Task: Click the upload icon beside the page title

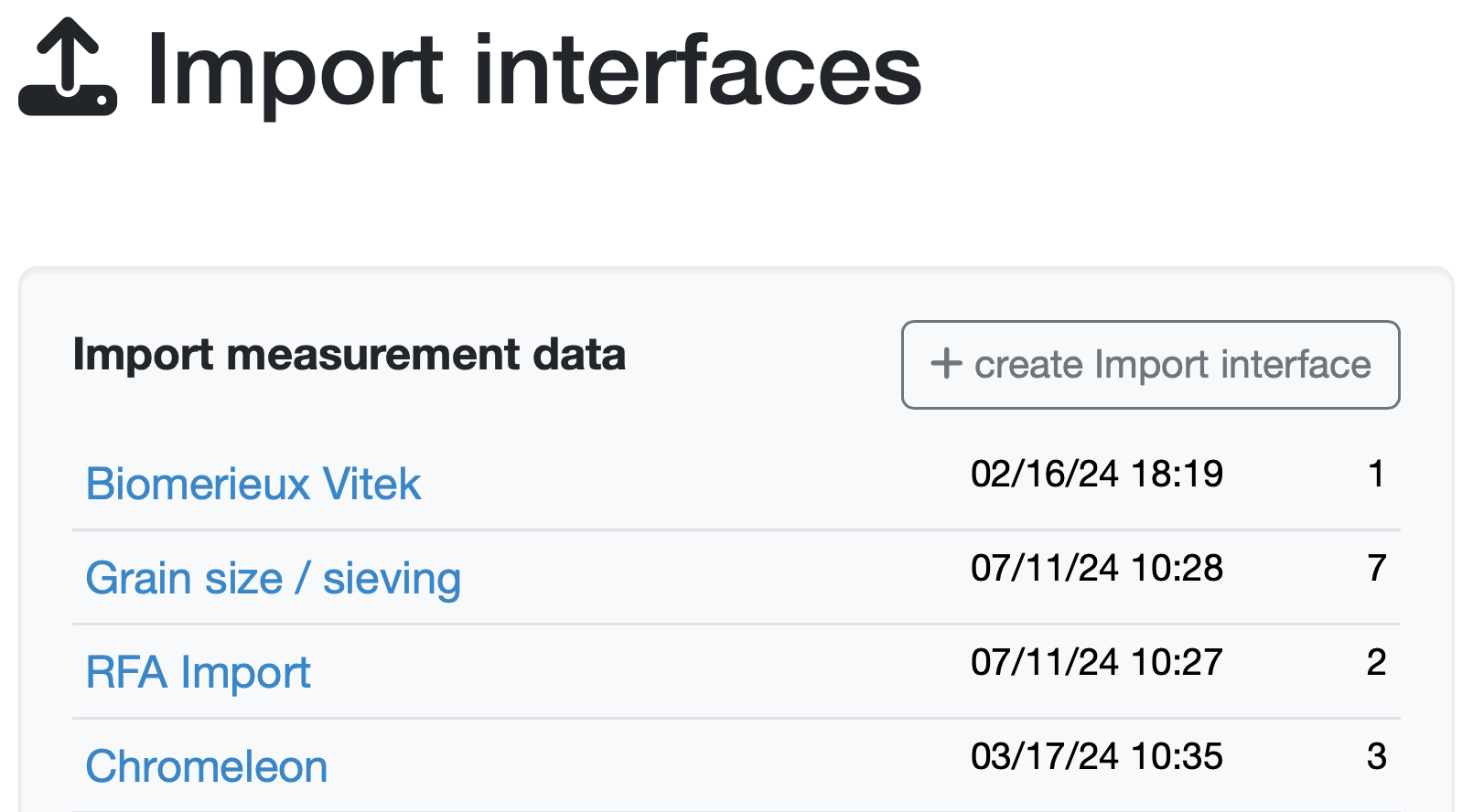Action: (x=68, y=68)
